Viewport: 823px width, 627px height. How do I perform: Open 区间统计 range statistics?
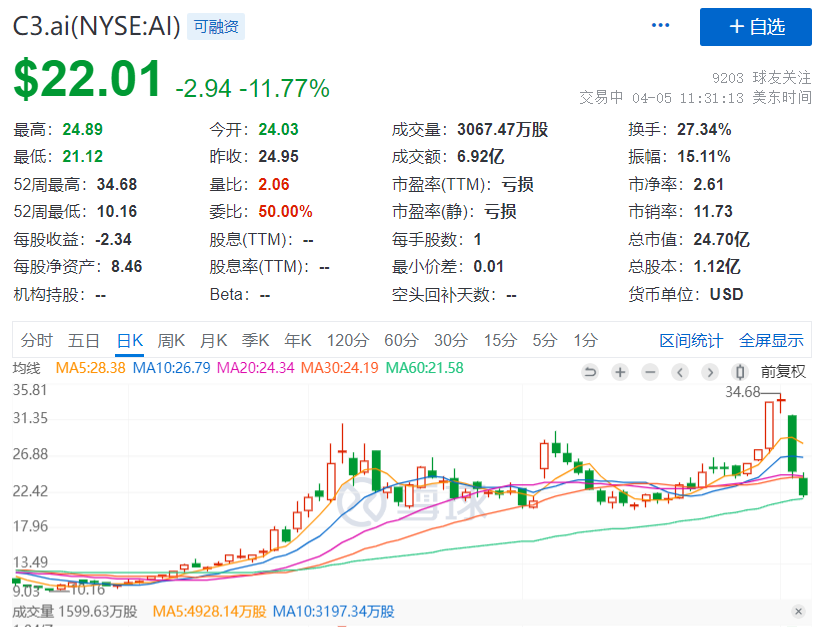point(691,341)
